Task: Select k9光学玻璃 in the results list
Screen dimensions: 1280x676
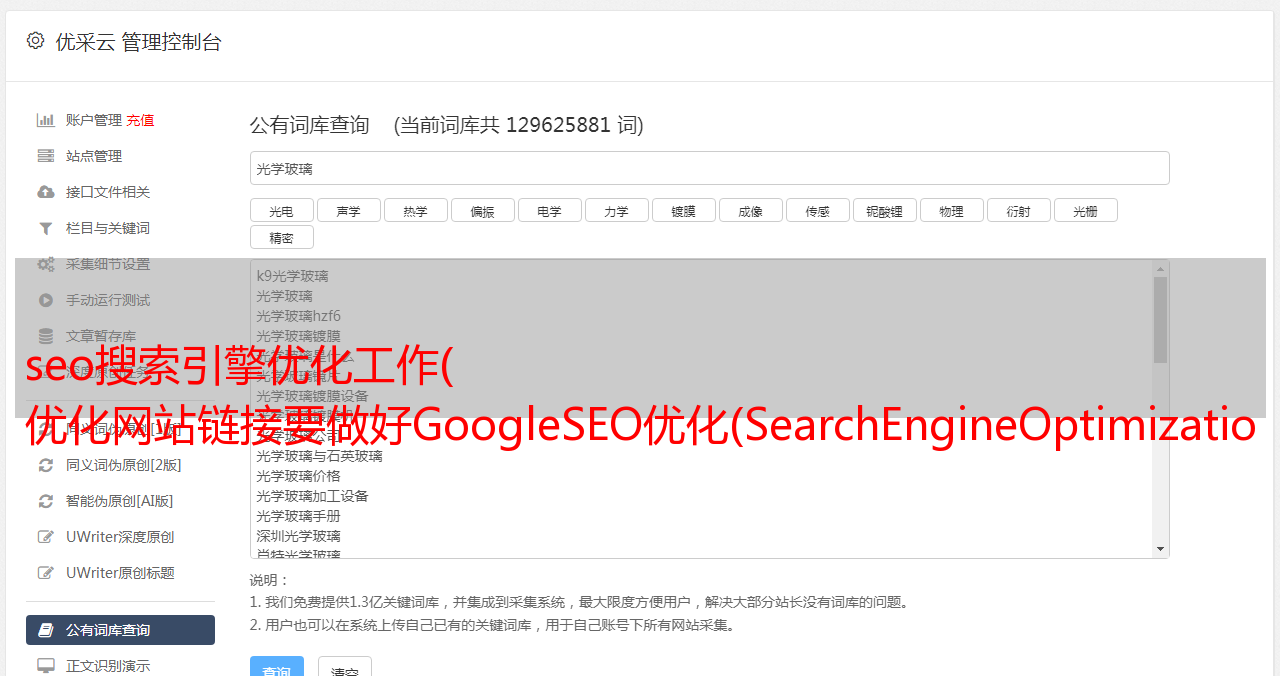Action: pos(292,276)
